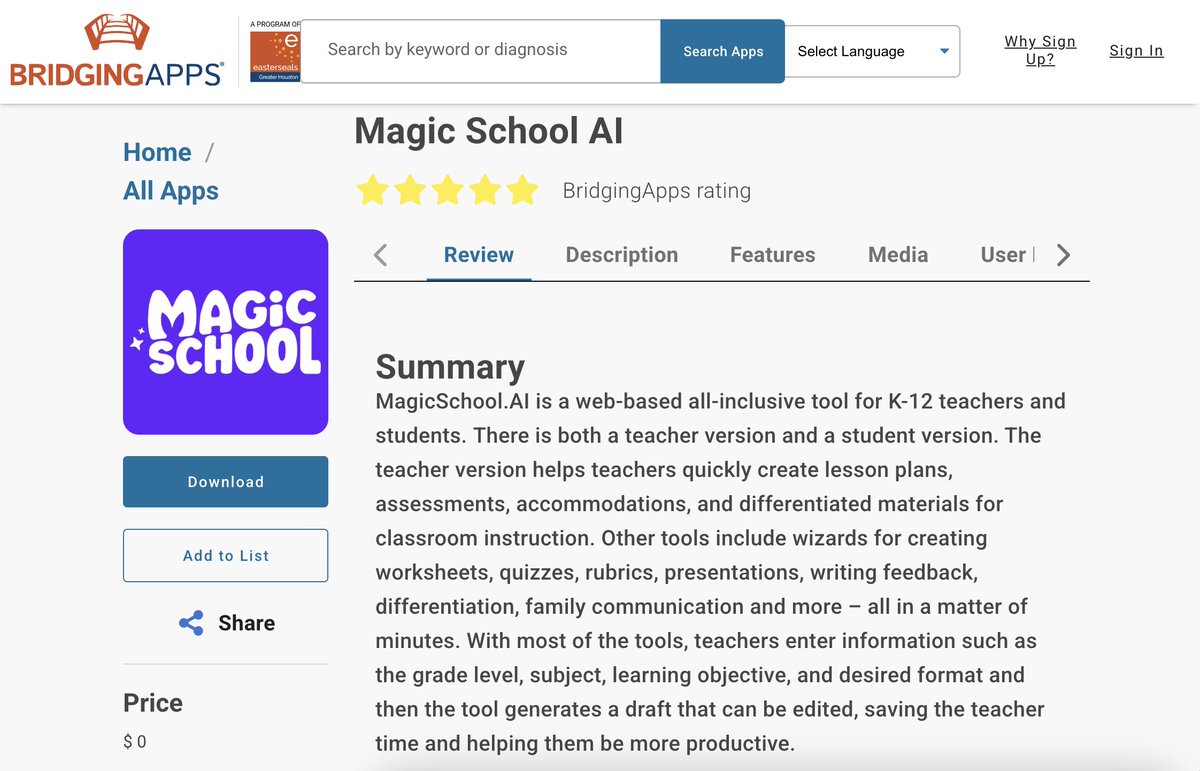Image resolution: width=1200 pixels, height=771 pixels.
Task: Open the partially visible User tab
Action: (x=1006, y=255)
